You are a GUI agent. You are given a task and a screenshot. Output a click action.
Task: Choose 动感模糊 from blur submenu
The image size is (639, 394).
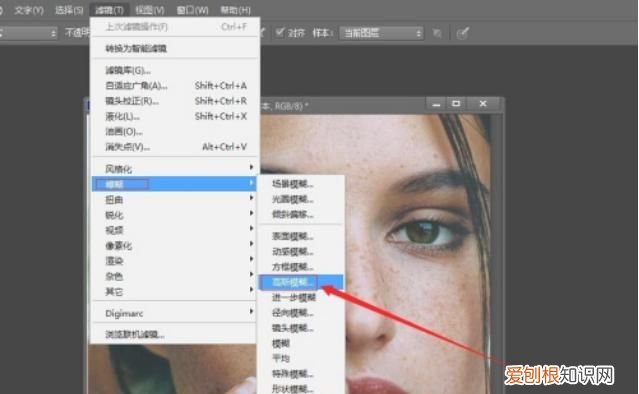[x=301, y=252]
